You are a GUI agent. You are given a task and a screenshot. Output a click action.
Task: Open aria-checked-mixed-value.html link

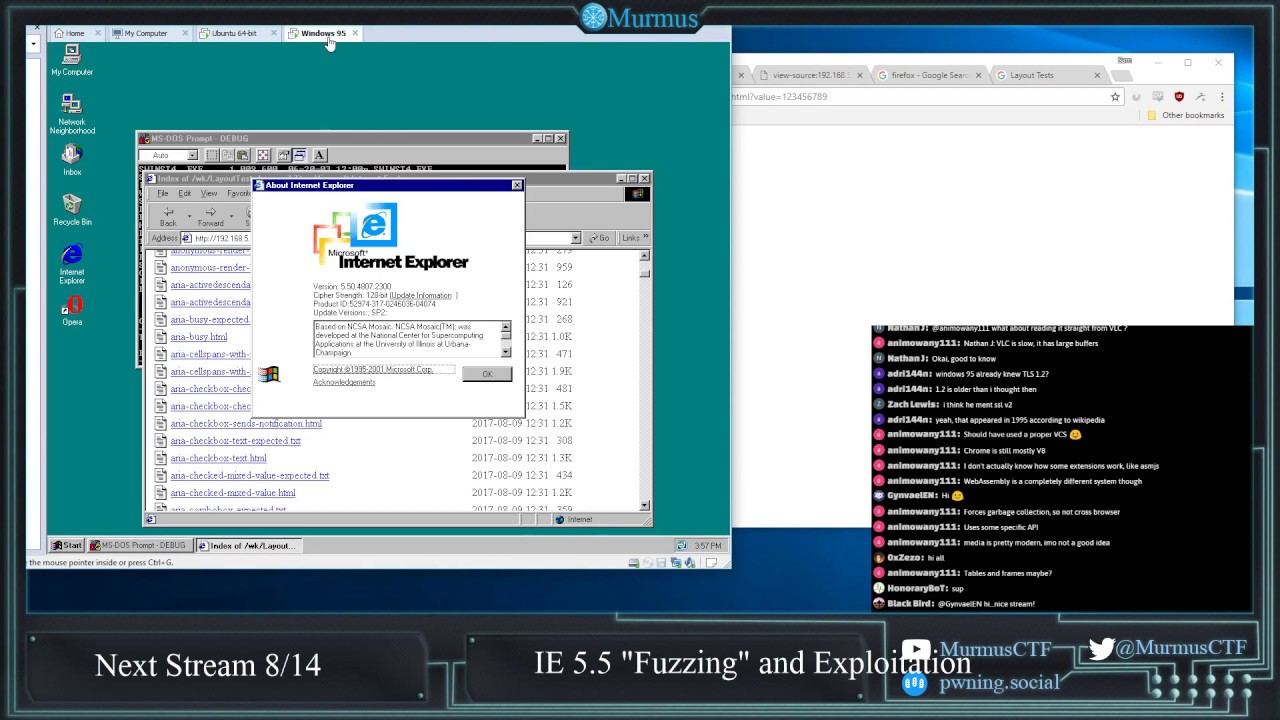[x=233, y=493]
